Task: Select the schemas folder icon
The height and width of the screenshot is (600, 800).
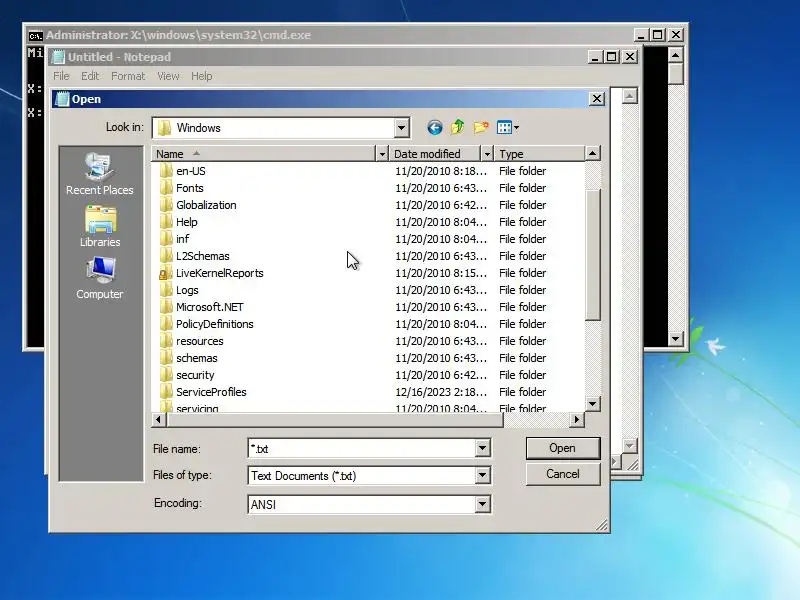Action: click(165, 358)
